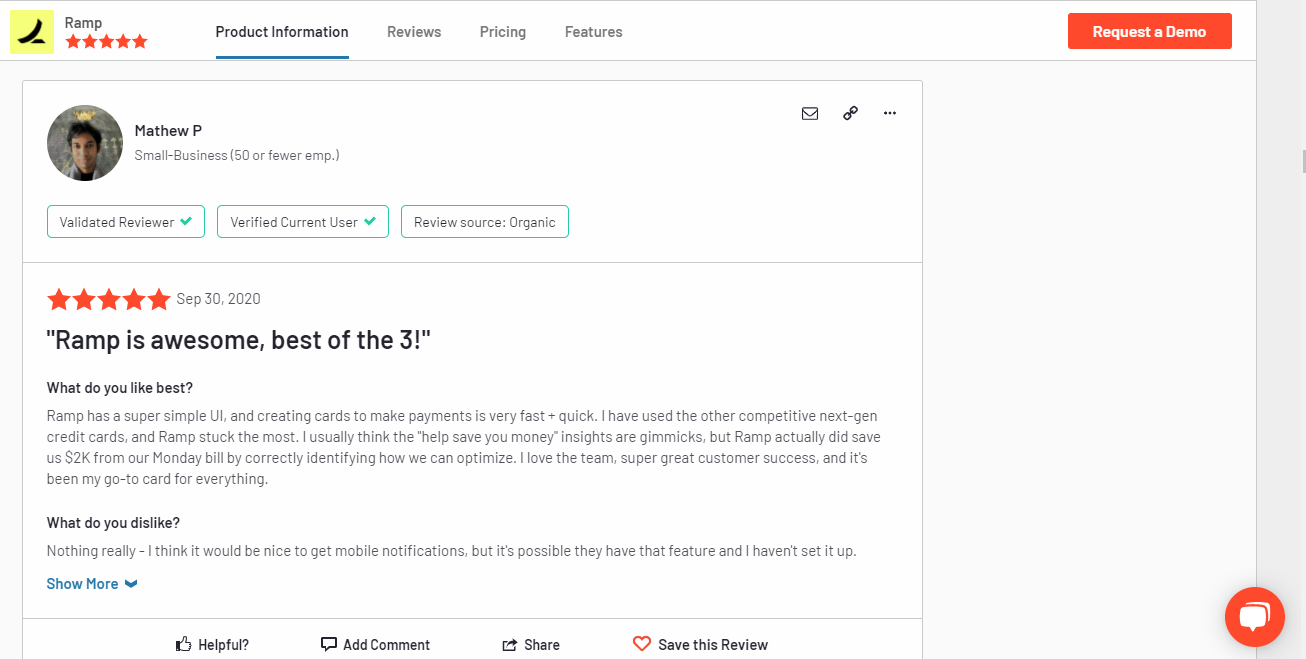The width and height of the screenshot is (1306, 659).
Task: Click Save this Review text
Action: pyautogui.click(x=713, y=645)
